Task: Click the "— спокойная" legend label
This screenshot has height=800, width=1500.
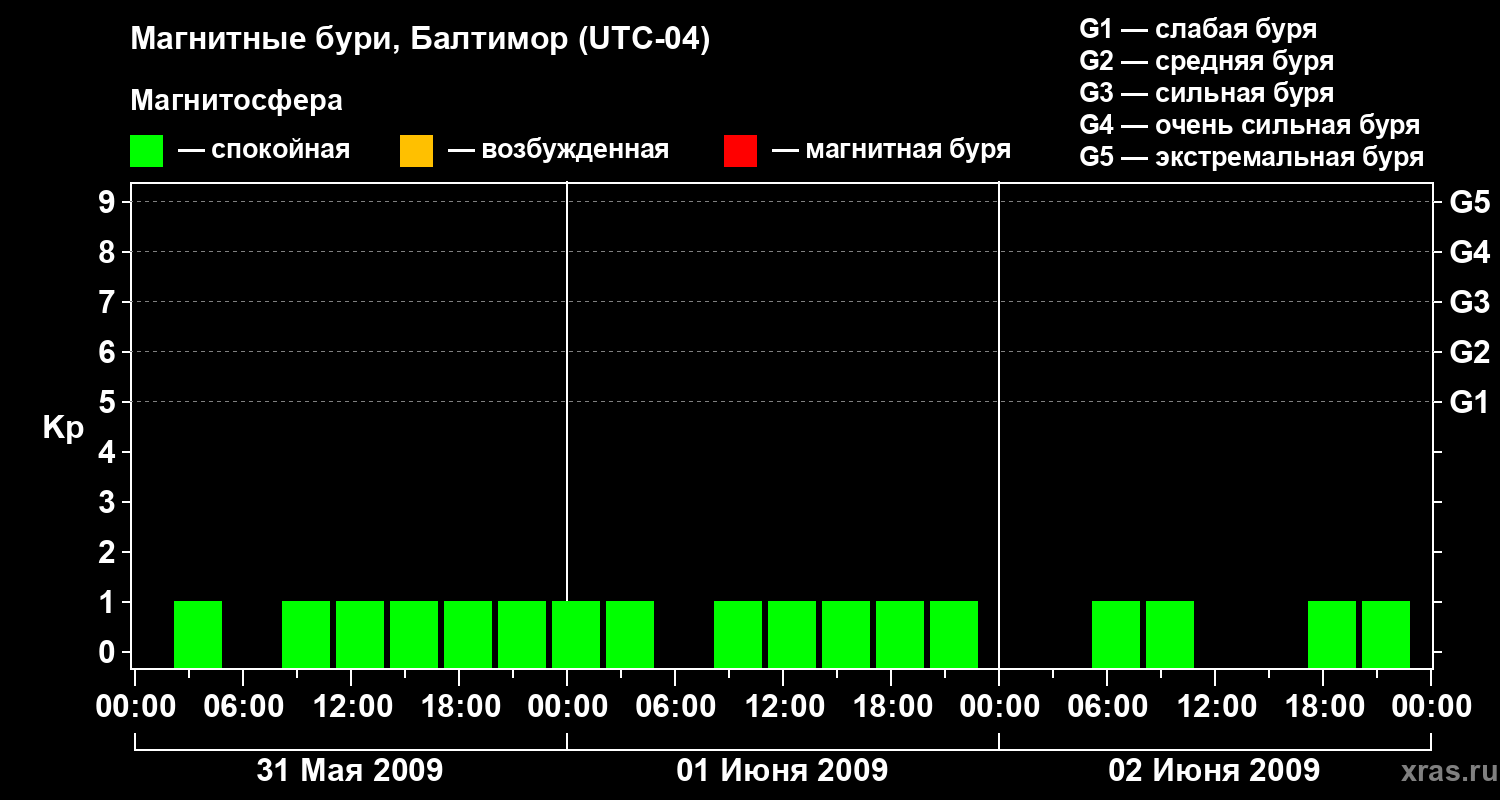Action: (x=264, y=150)
